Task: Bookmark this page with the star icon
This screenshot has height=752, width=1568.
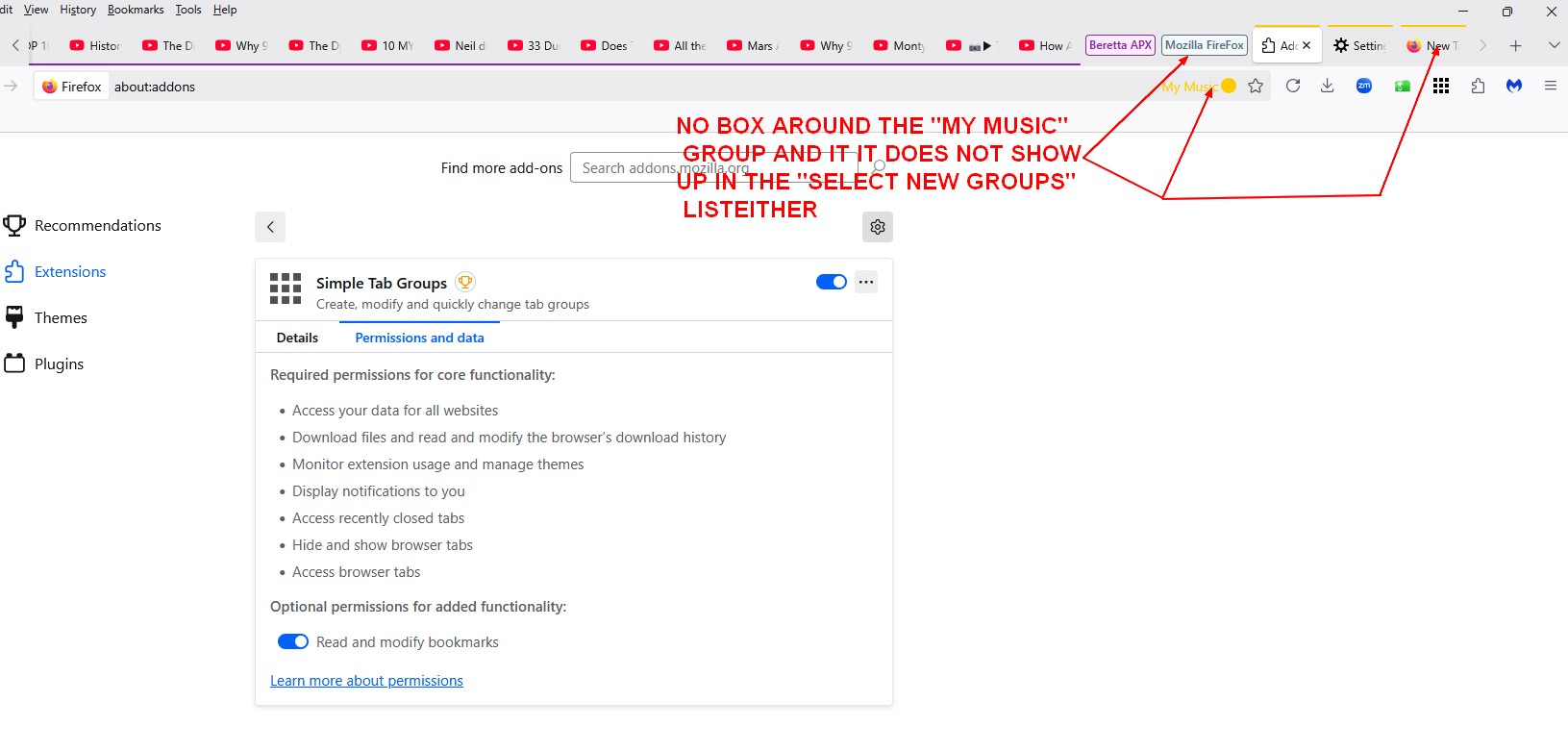Action: tap(1256, 87)
